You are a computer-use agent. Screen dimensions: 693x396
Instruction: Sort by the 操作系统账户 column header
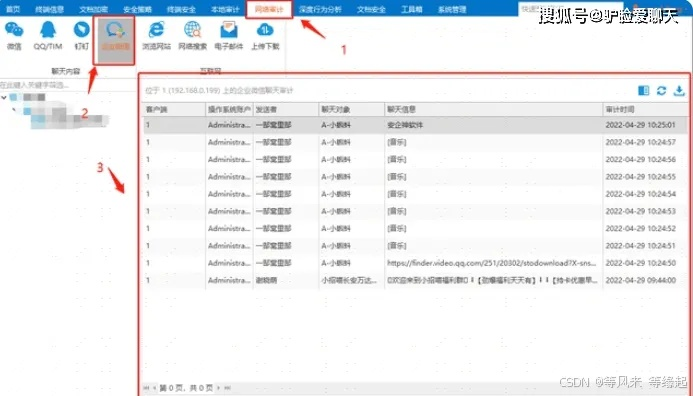click(229, 109)
